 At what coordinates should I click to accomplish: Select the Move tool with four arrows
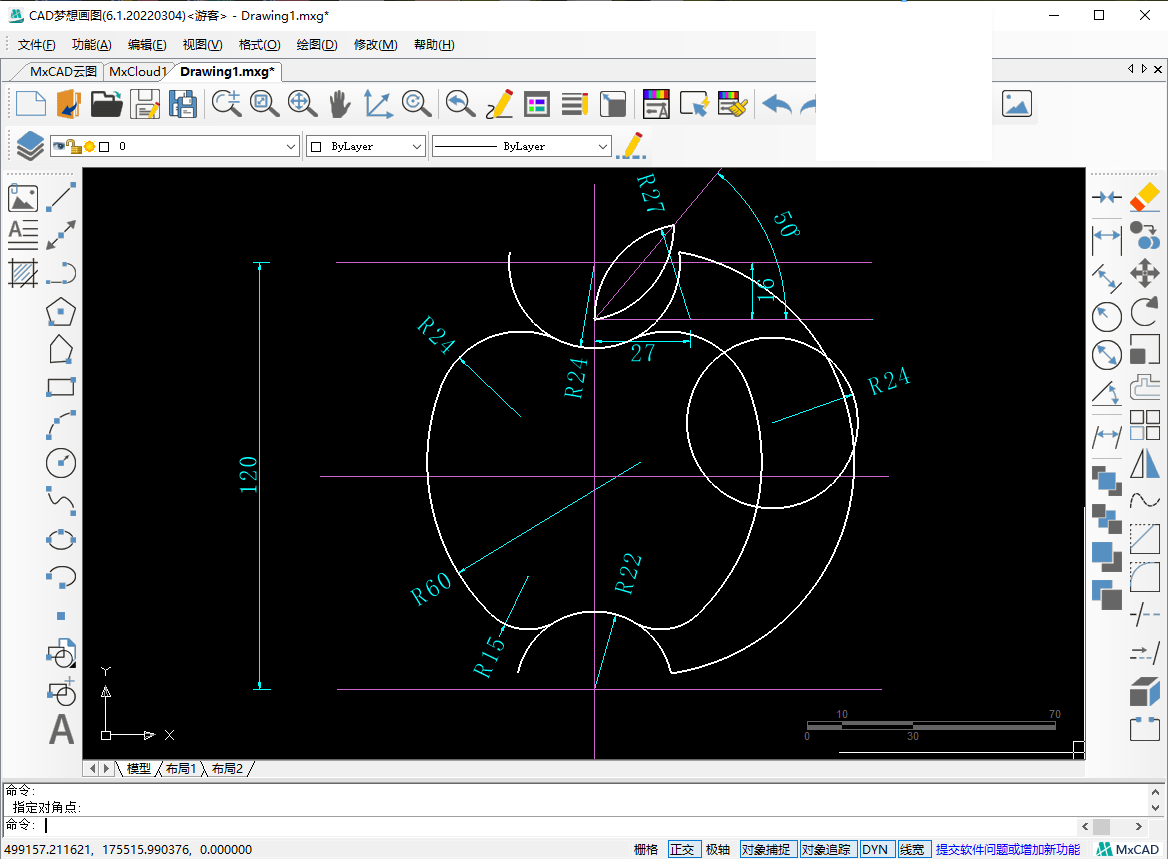[1144, 273]
